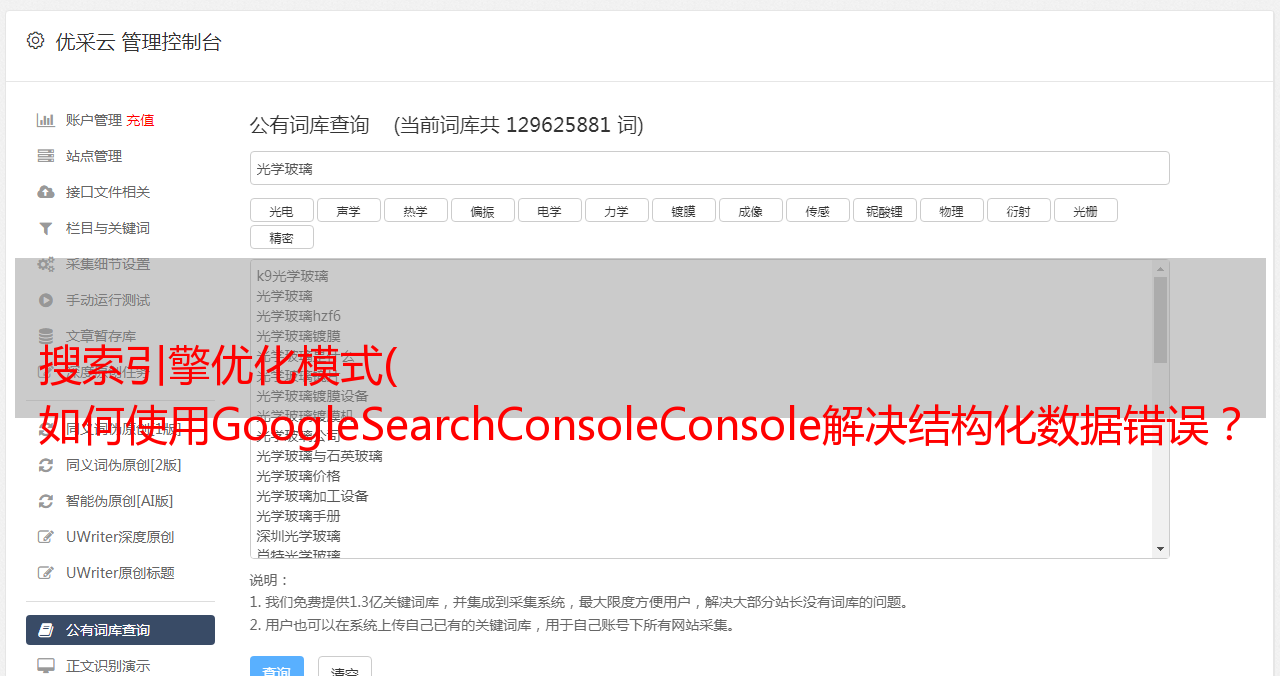Select the 光电 tag button
The width and height of the screenshot is (1280, 676).
tap(281, 210)
